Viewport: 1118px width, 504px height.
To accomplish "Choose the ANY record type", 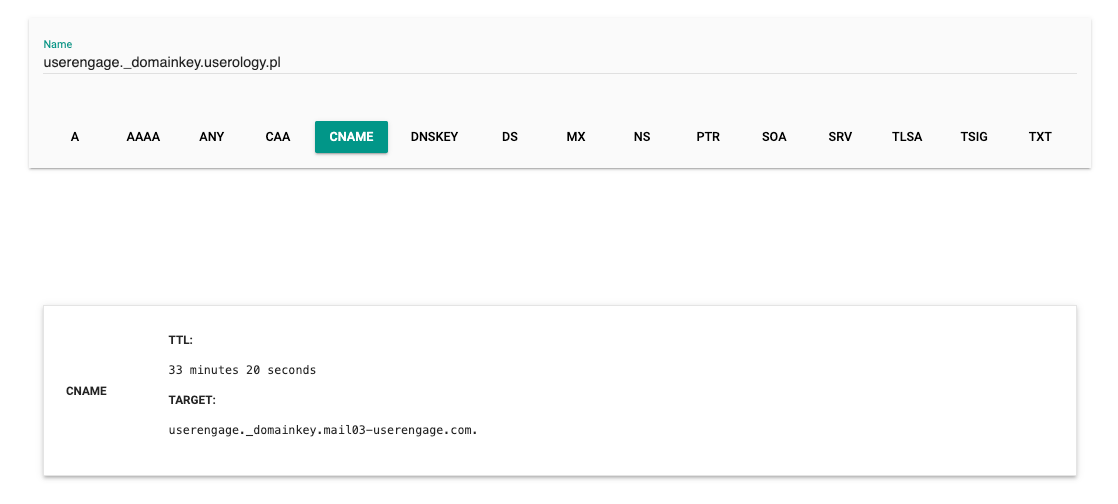I will (x=212, y=137).
